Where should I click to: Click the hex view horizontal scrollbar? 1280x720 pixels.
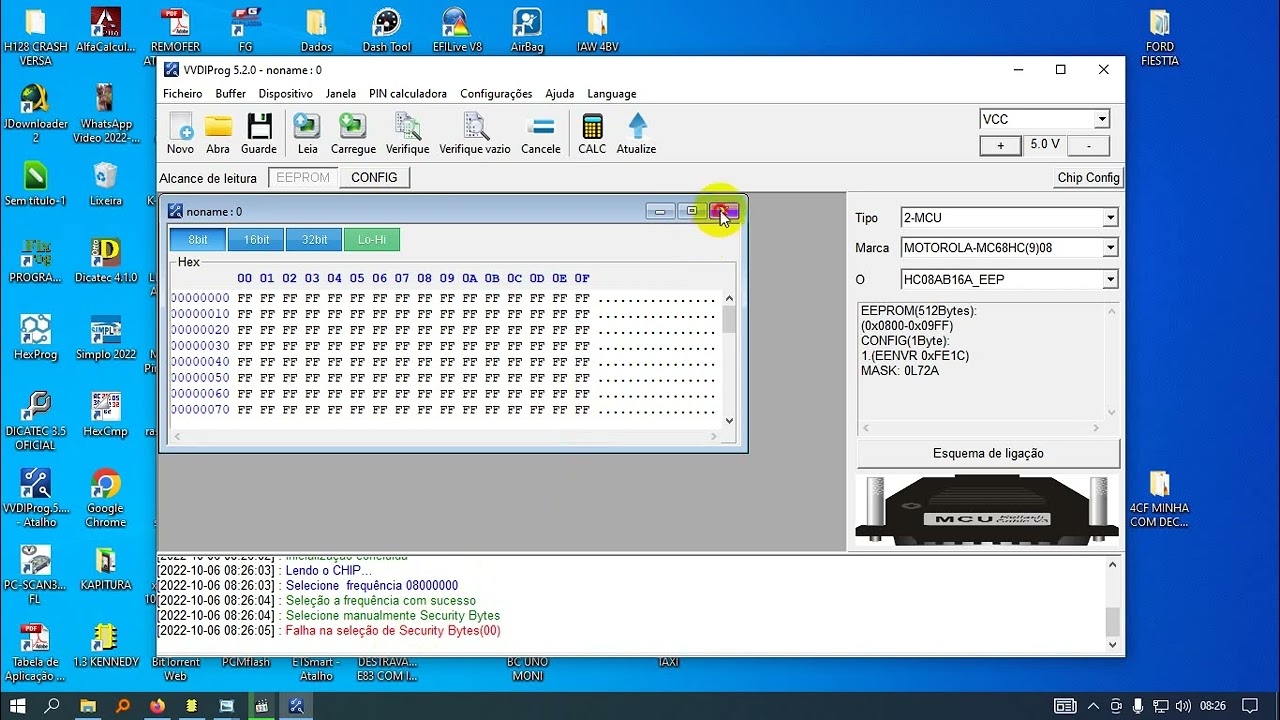[445, 436]
